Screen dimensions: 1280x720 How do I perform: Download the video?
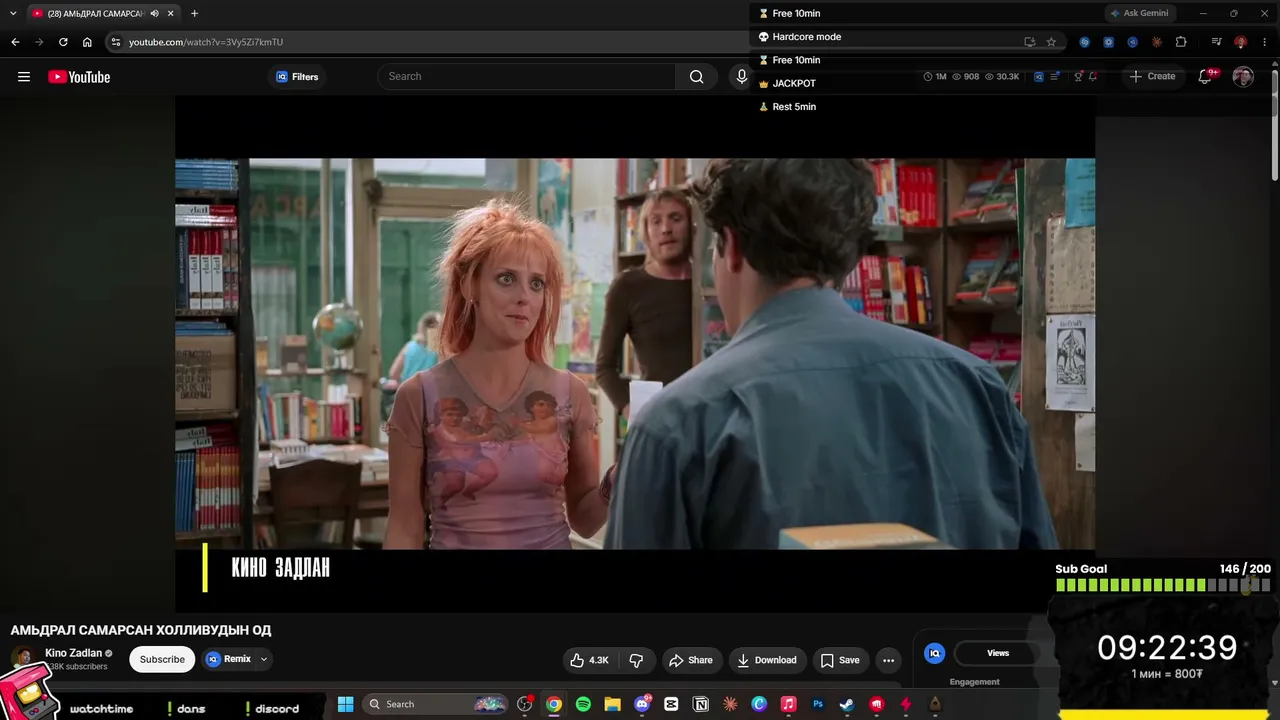[767, 660]
